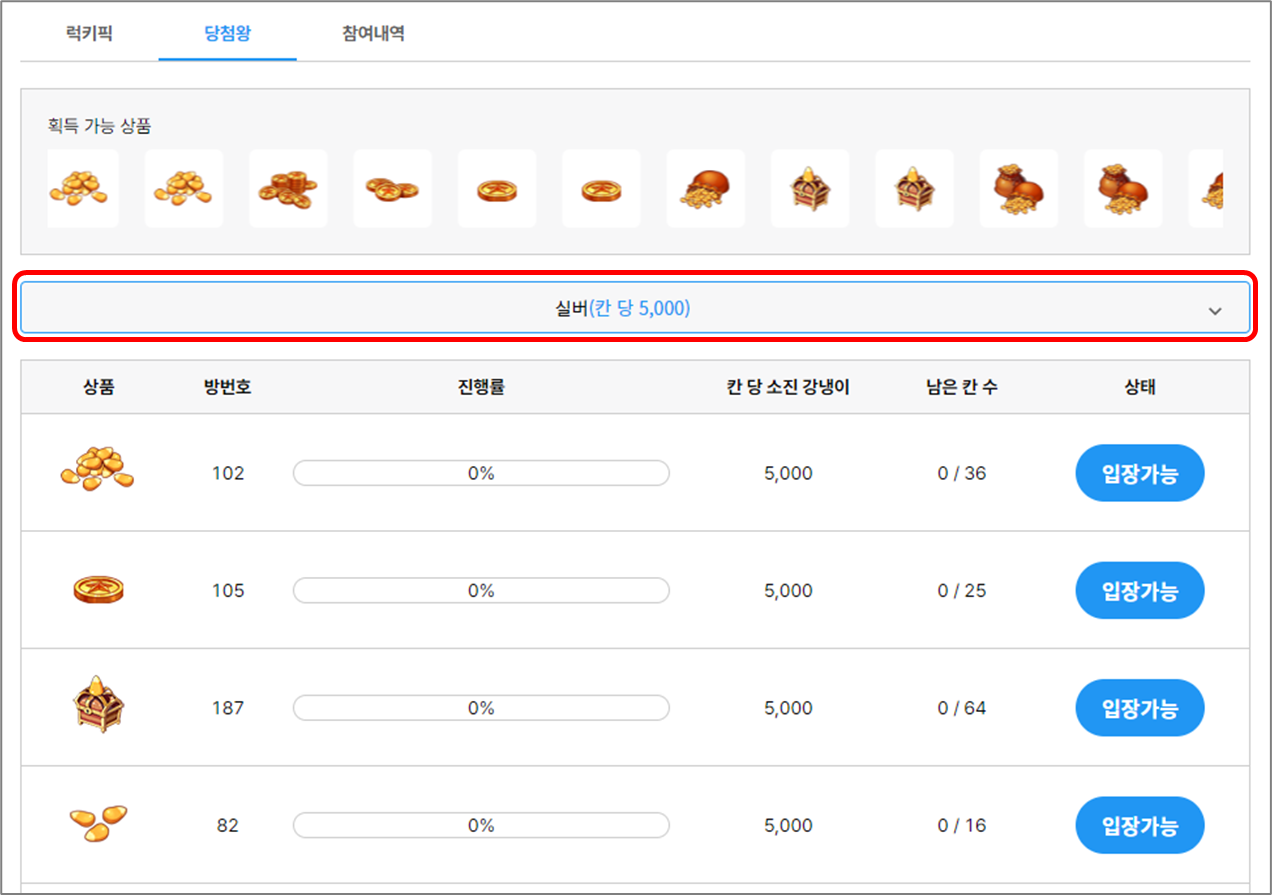Click the chevron arrow on 실버 selector

[1214, 310]
